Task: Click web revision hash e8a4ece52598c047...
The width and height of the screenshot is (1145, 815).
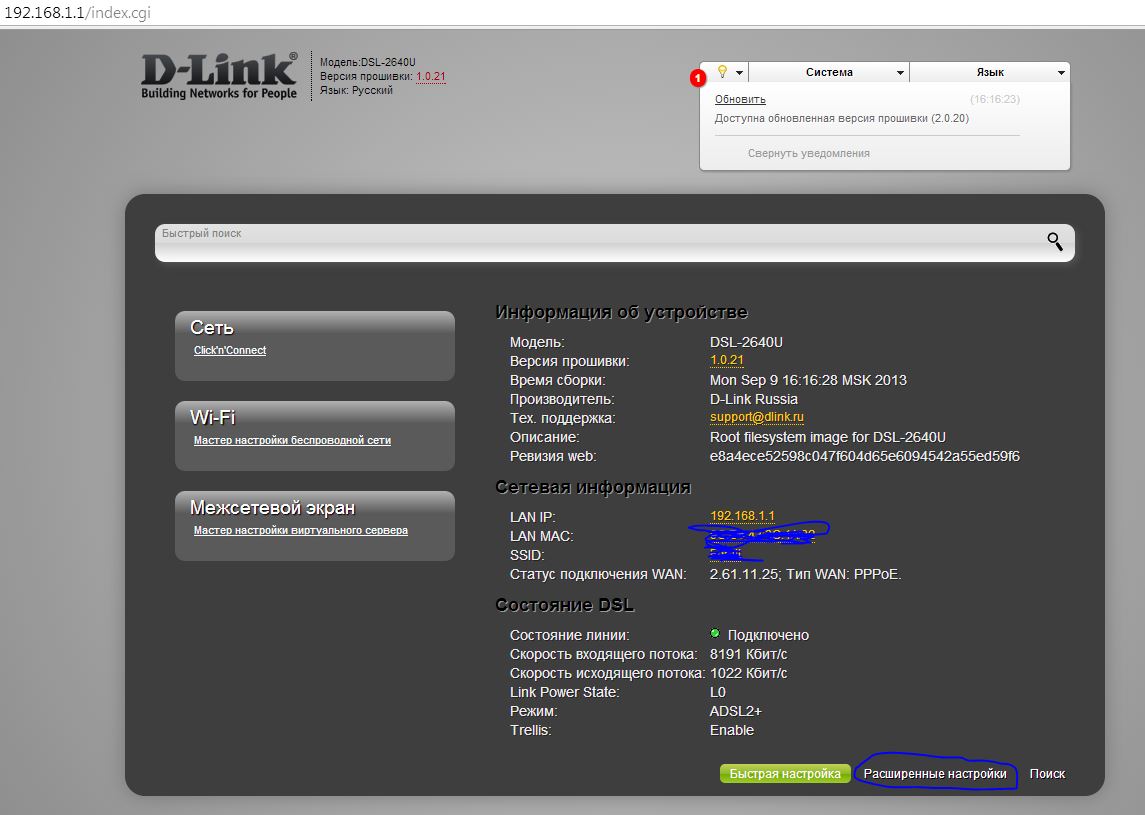Action: point(865,456)
